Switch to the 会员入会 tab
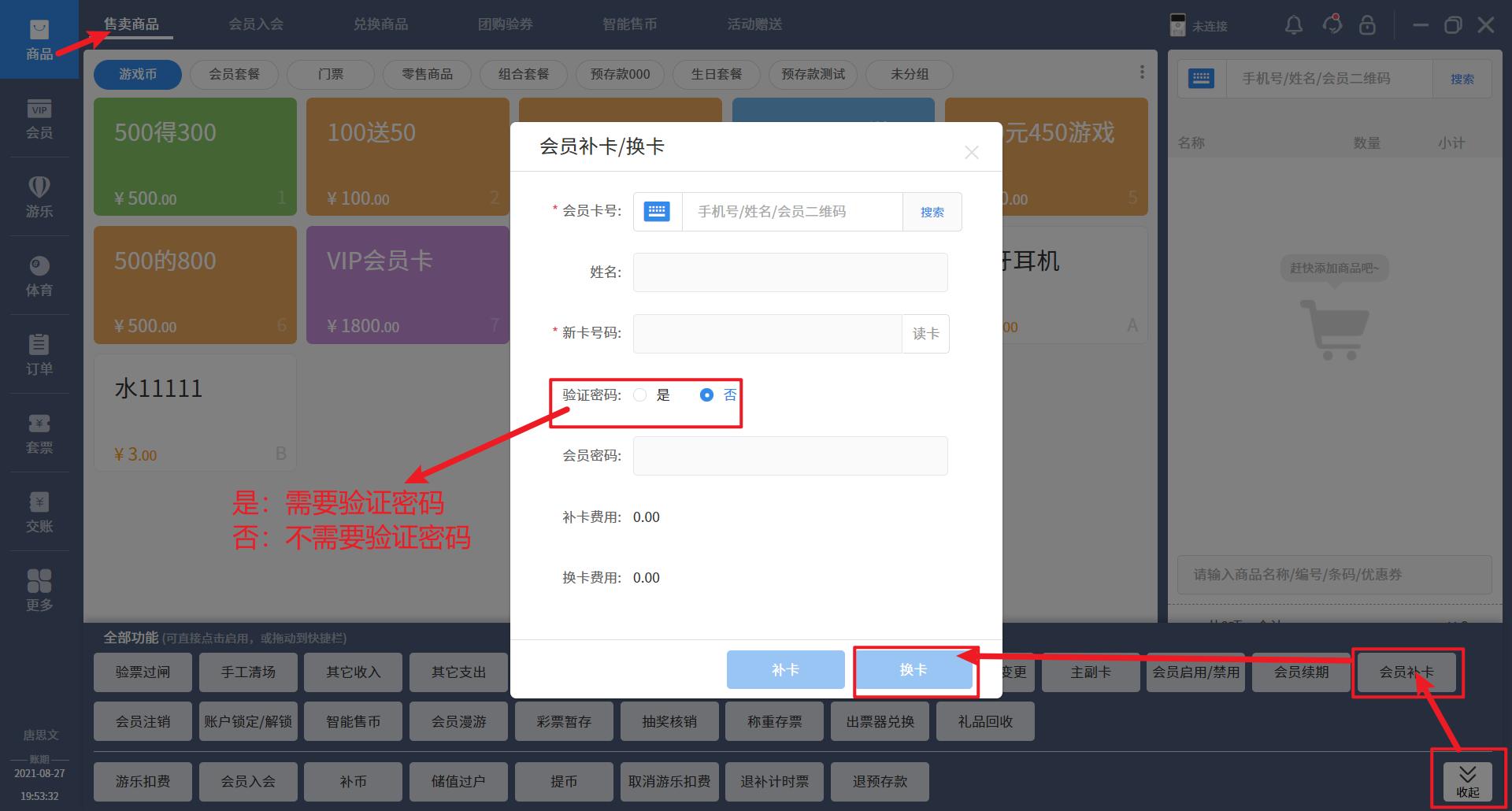This screenshot has height=811, width=1512. 256,24
